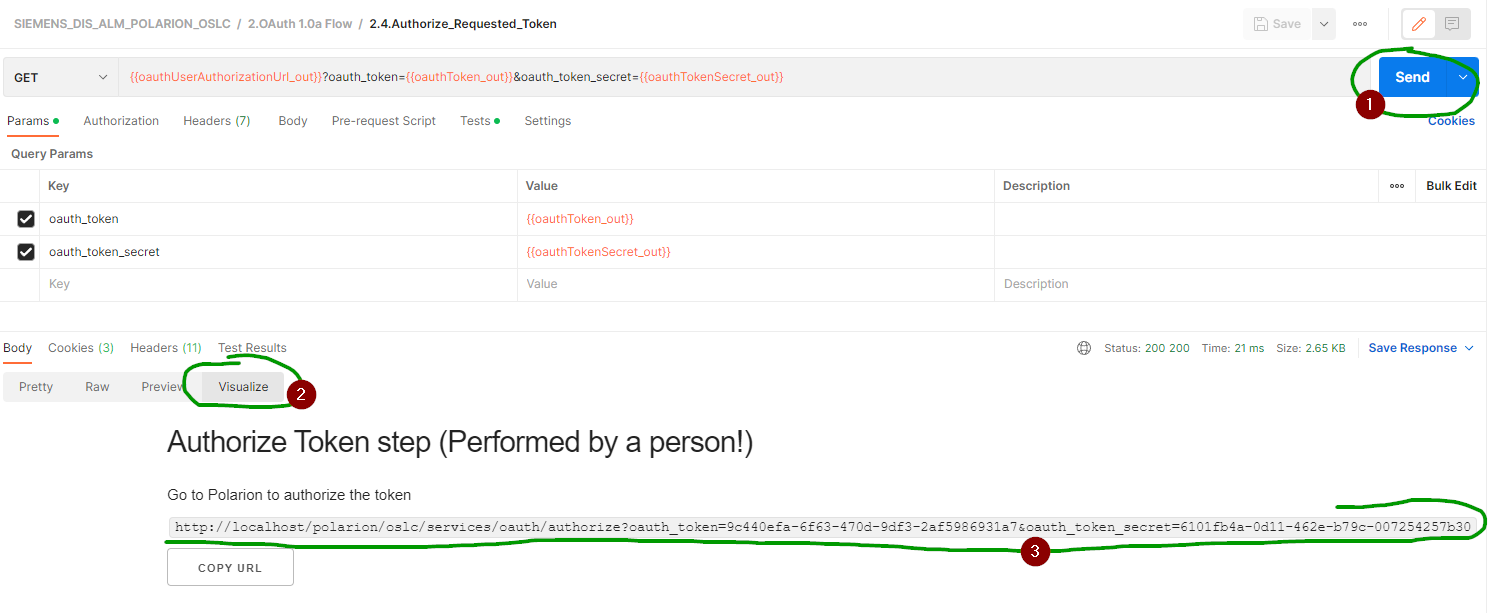Disable the oauth_token_secret parameter

(25, 251)
